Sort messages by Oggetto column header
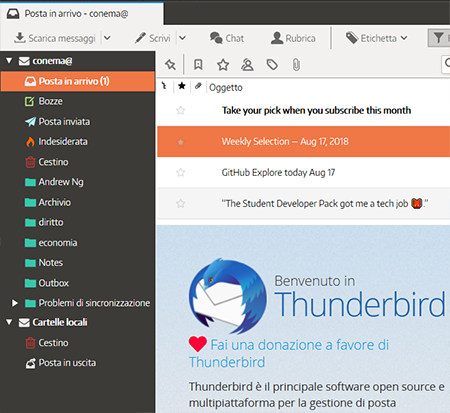 226,87
